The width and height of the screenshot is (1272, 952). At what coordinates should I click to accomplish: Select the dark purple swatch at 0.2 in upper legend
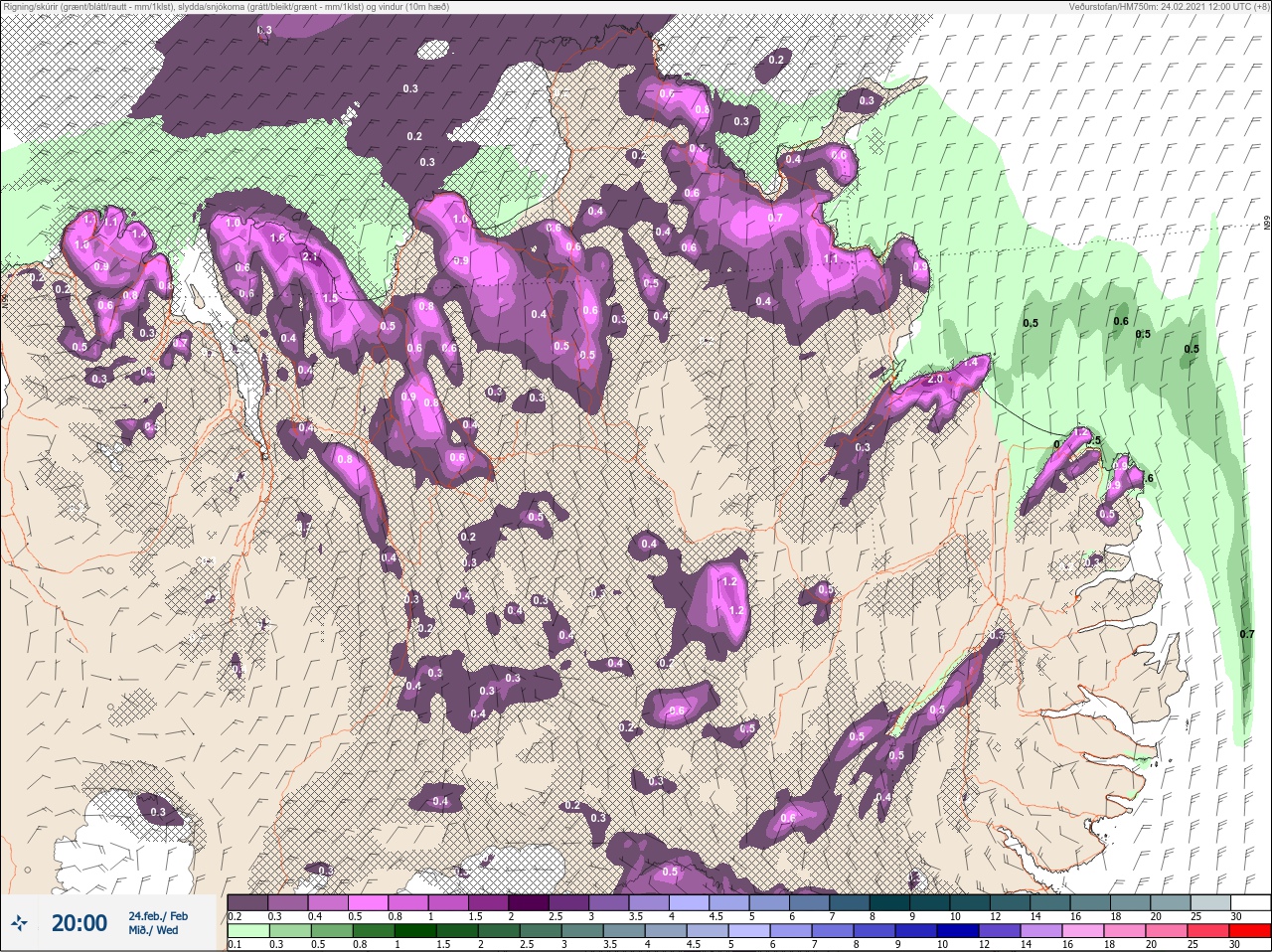click(x=247, y=902)
